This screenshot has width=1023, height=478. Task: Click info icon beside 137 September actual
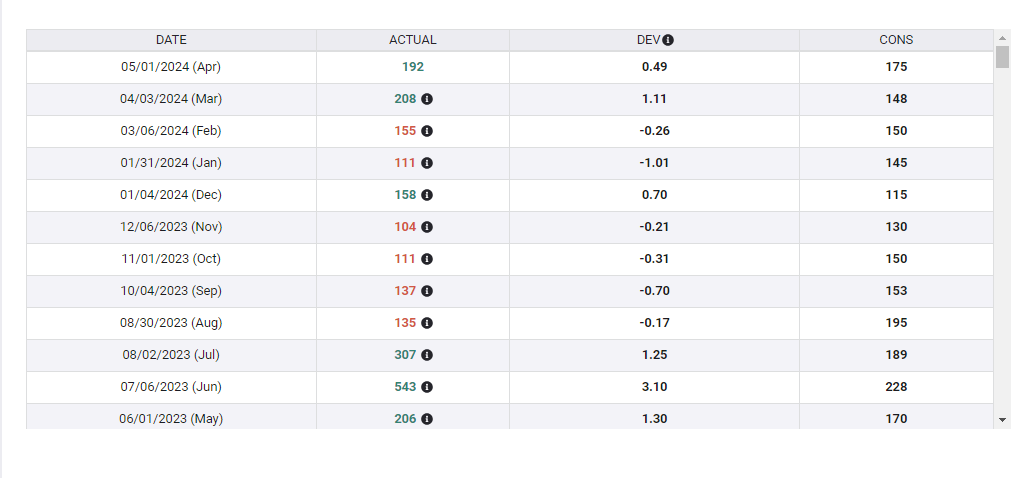pos(427,291)
